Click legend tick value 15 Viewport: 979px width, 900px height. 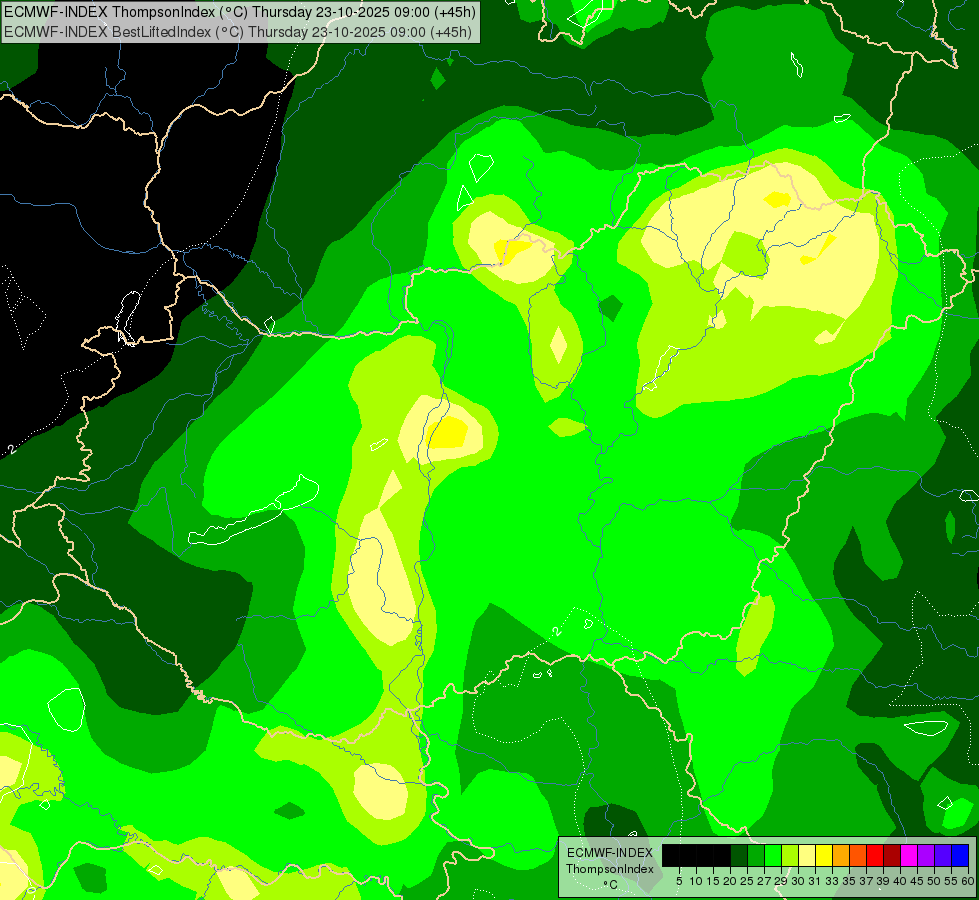(x=714, y=881)
